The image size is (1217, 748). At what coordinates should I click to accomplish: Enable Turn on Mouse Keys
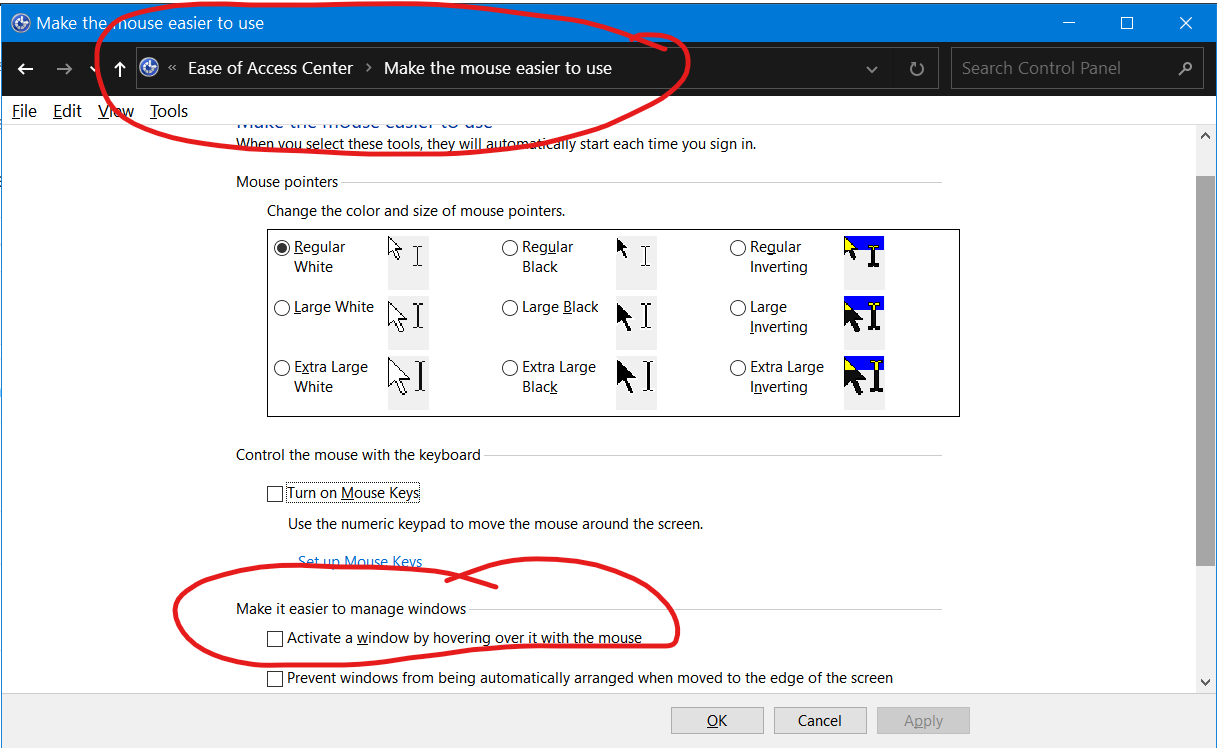(x=275, y=492)
